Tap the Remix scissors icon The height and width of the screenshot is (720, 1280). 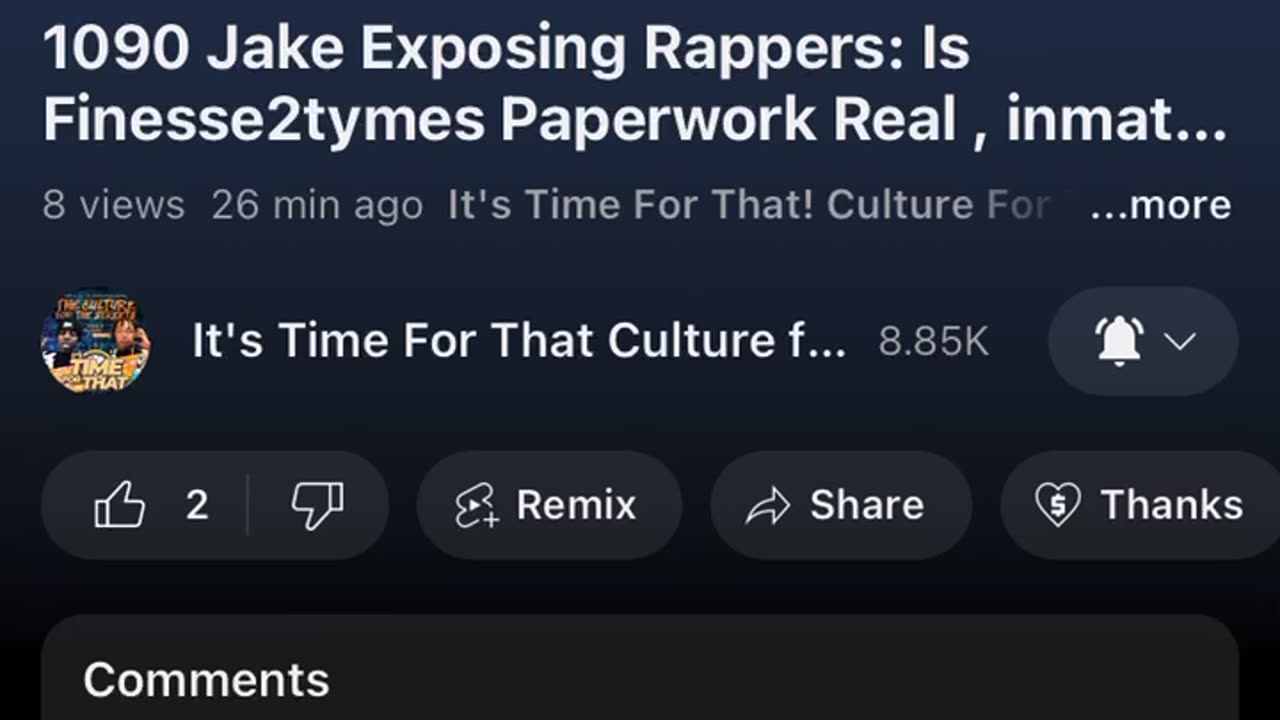tap(476, 506)
